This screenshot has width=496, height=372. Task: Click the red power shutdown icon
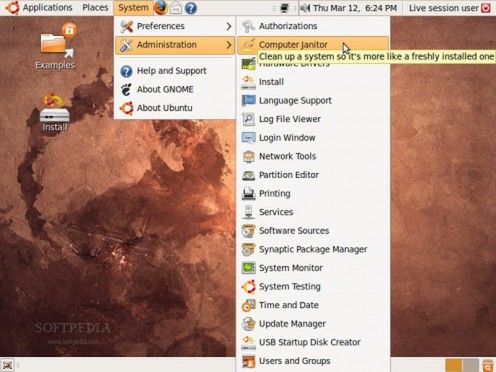[x=486, y=8]
